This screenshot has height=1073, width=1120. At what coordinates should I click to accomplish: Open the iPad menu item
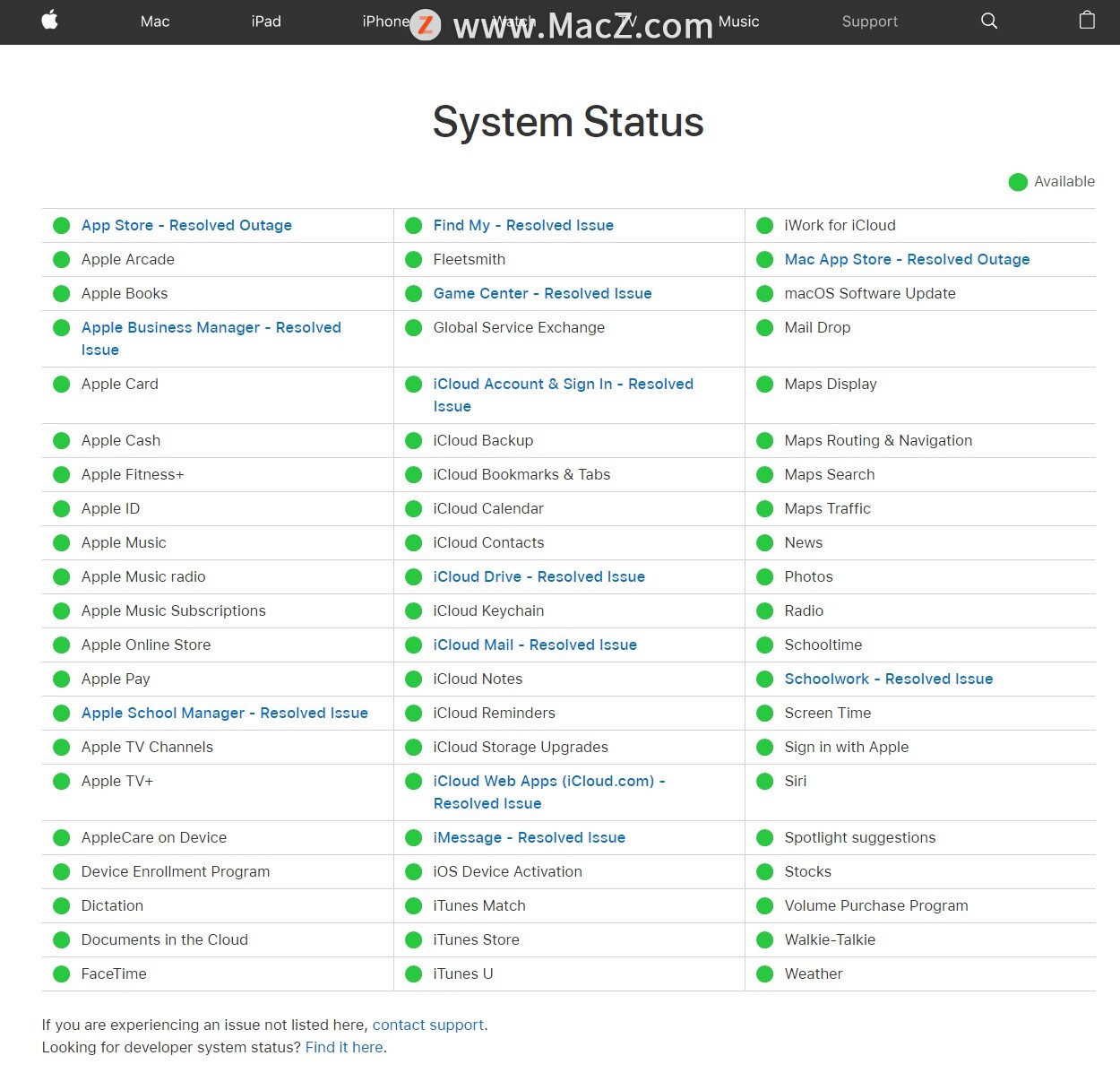pos(266,22)
